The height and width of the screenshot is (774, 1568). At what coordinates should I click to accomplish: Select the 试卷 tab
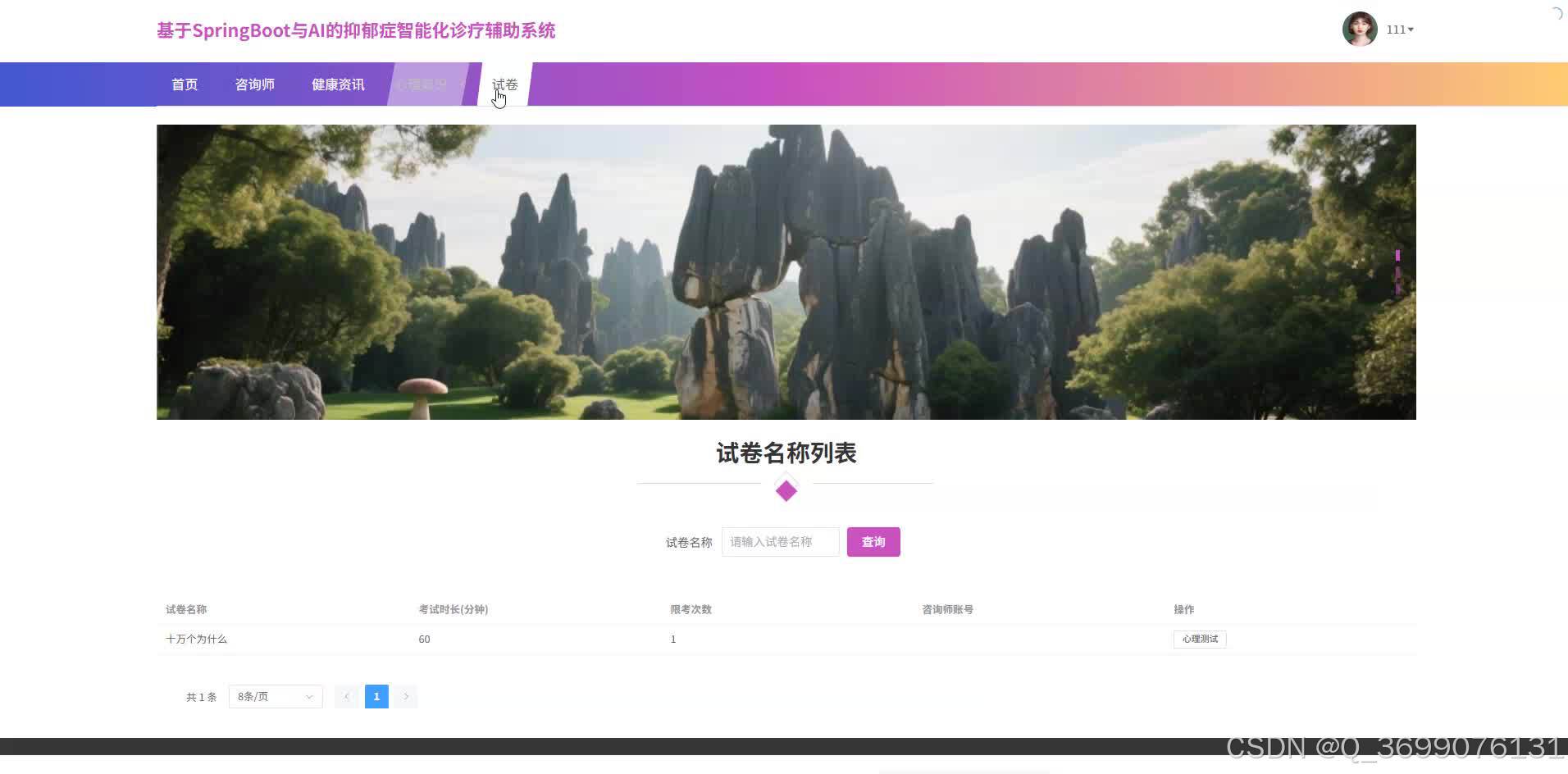tap(504, 84)
